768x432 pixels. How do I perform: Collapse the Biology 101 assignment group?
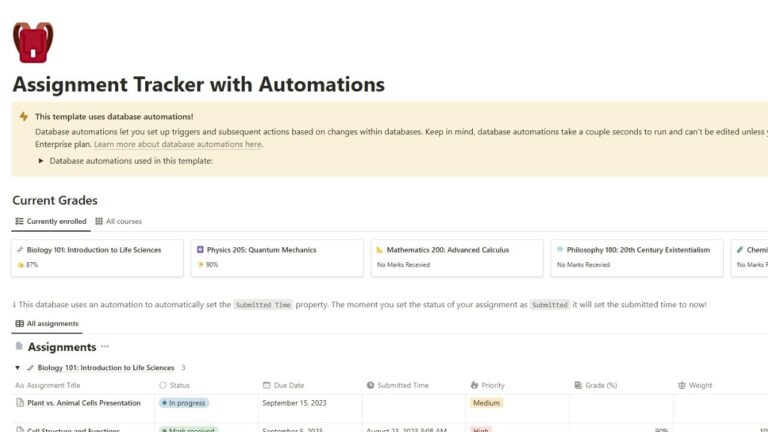18,368
